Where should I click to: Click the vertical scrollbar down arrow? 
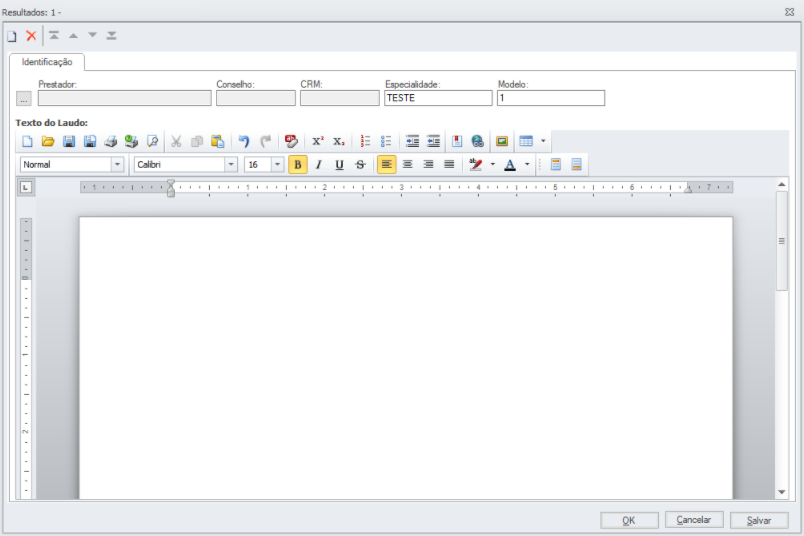781,492
